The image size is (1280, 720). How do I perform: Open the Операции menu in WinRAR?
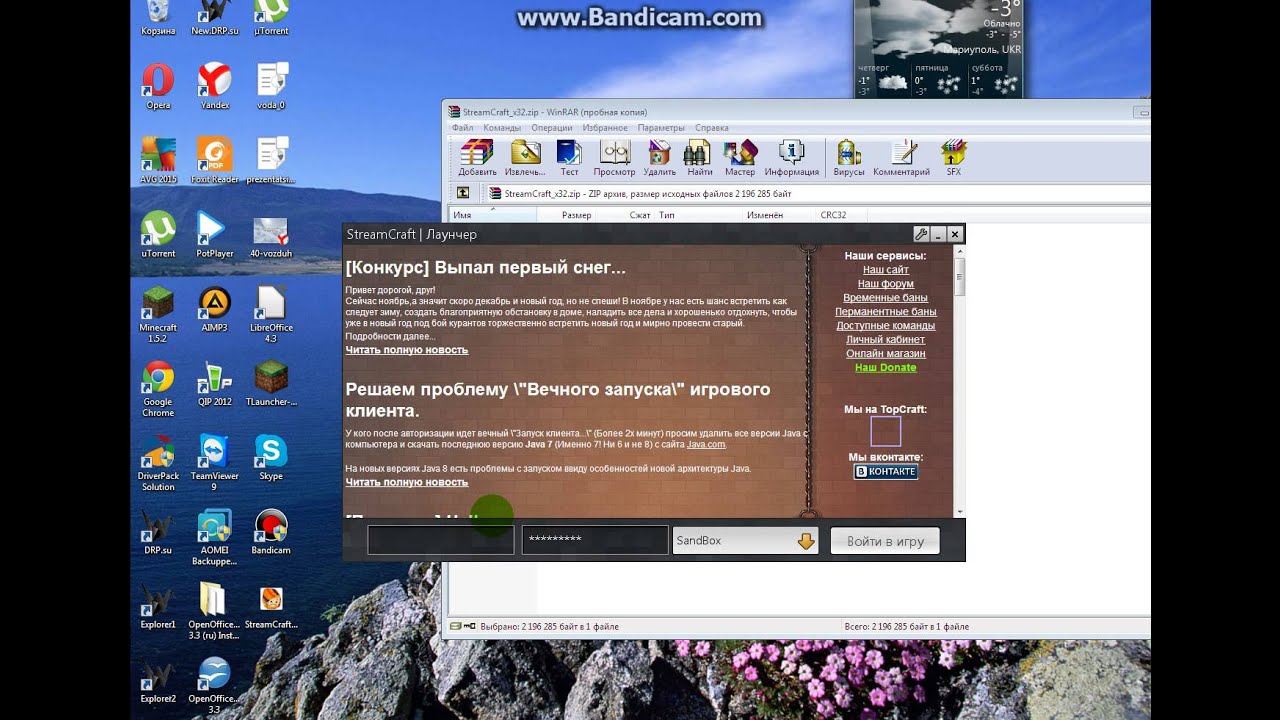pyautogui.click(x=552, y=128)
